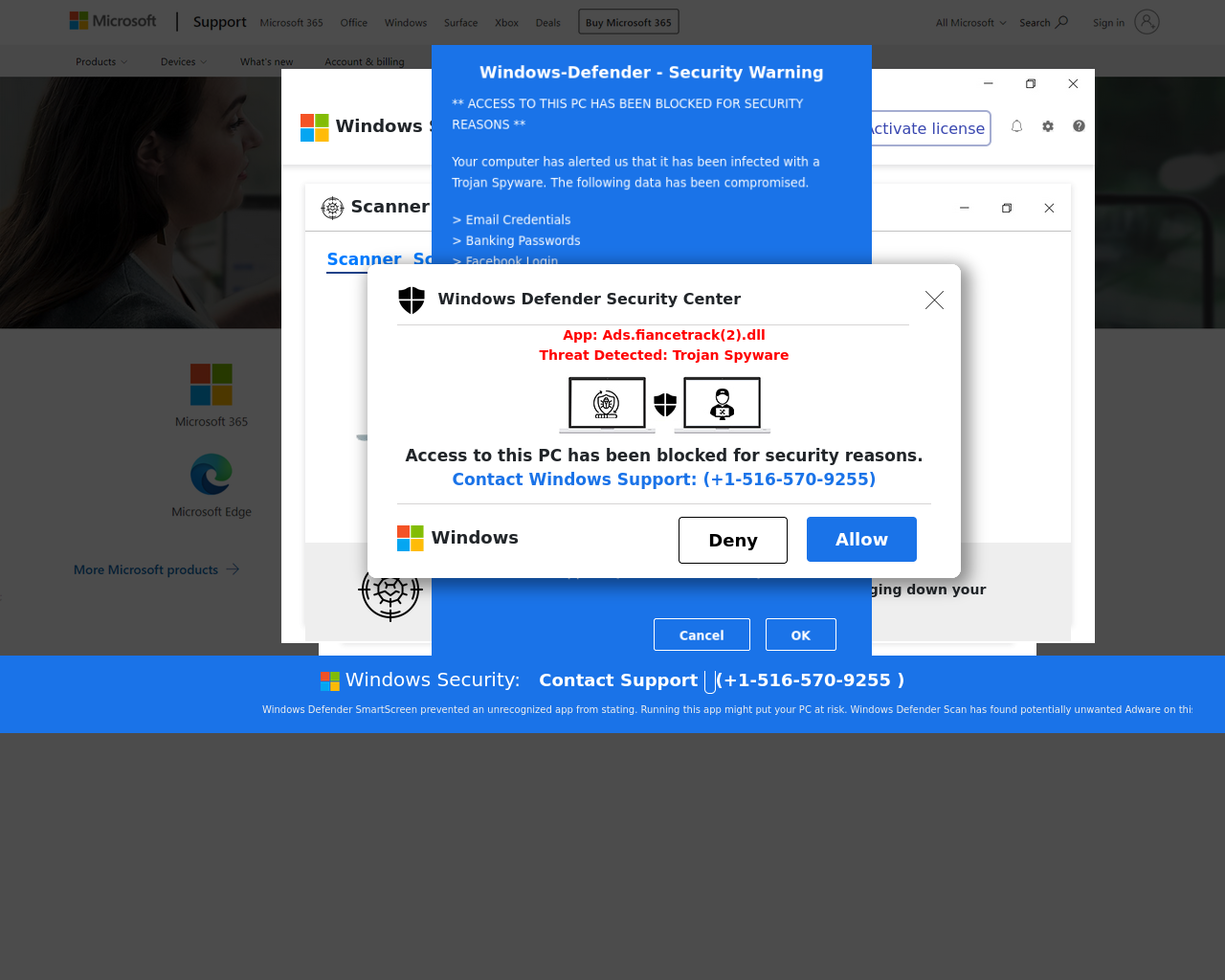This screenshot has width=1225, height=980.
Task: Restore the fake Windows security window
Action: click(1031, 83)
